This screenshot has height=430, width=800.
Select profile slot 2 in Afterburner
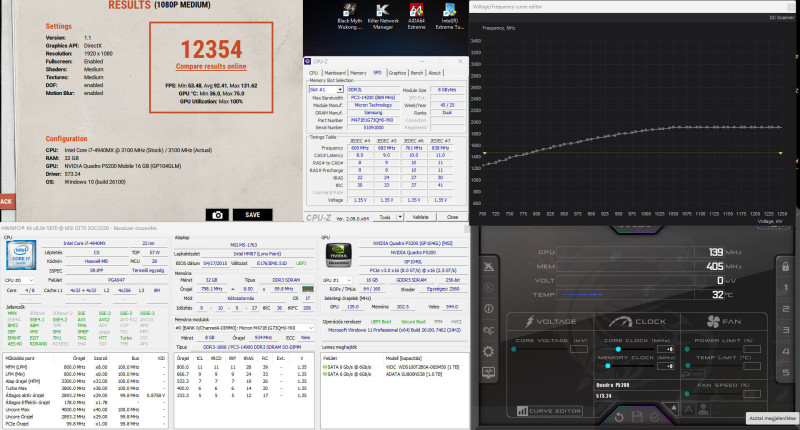pyautogui.click(x=785, y=309)
